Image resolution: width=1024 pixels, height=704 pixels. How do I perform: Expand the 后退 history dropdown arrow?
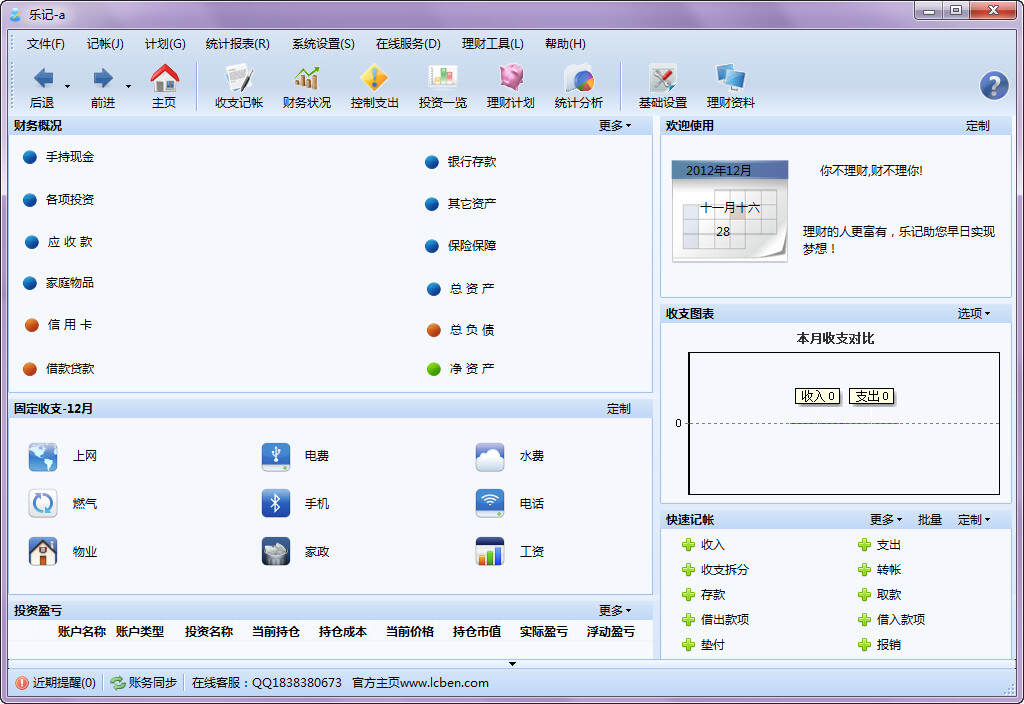(67, 86)
